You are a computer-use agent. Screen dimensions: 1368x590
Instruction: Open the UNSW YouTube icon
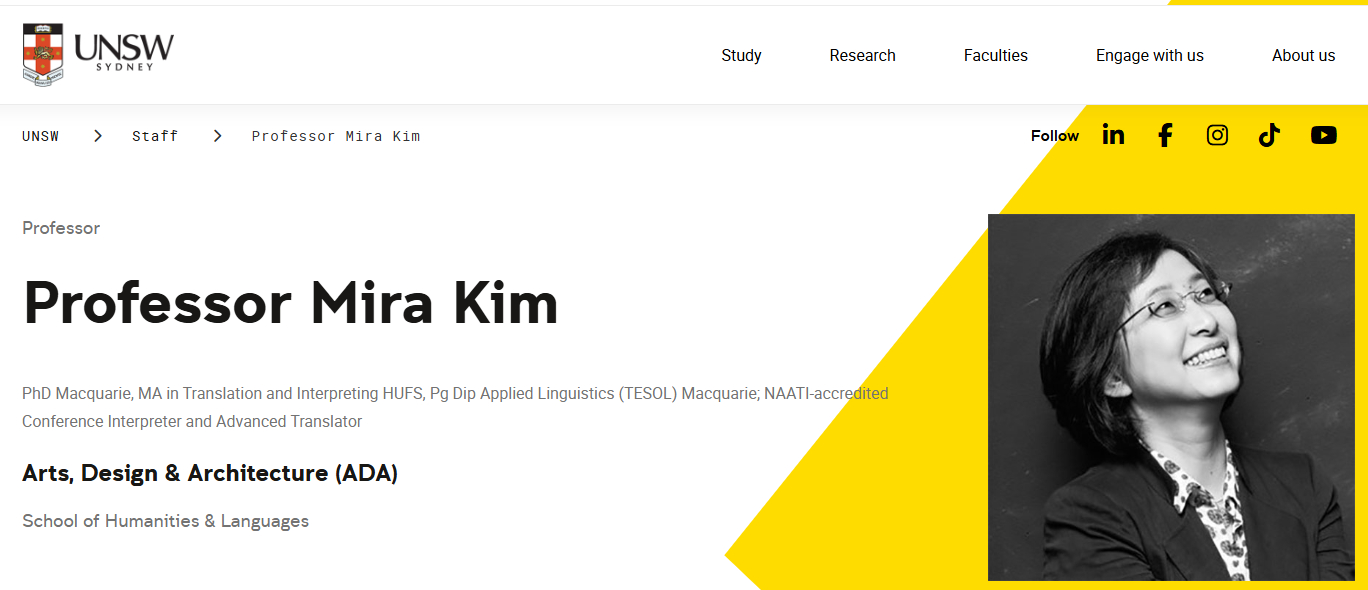tap(1323, 135)
